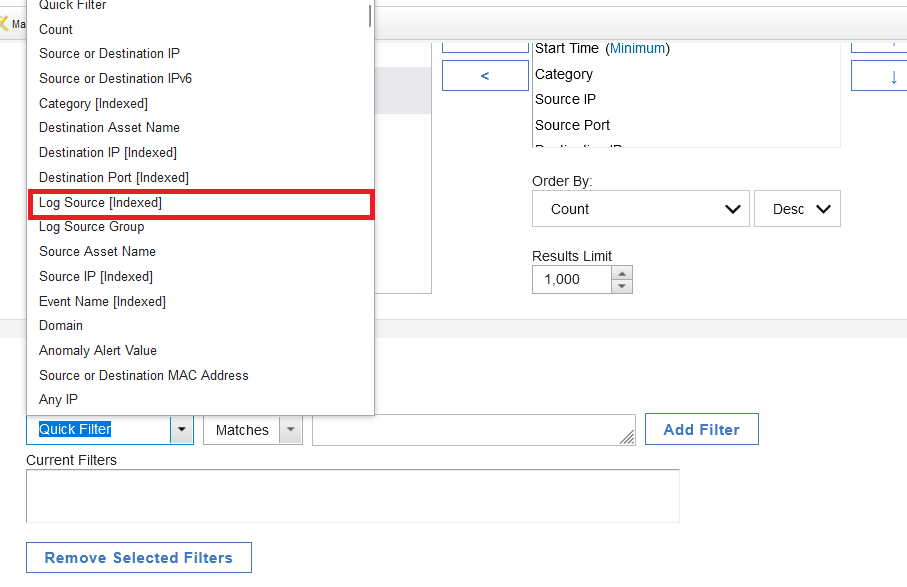The width and height of the screenshot is (907, 587).
Task: Click the Add Filter button
Action: tap(702, 429)
